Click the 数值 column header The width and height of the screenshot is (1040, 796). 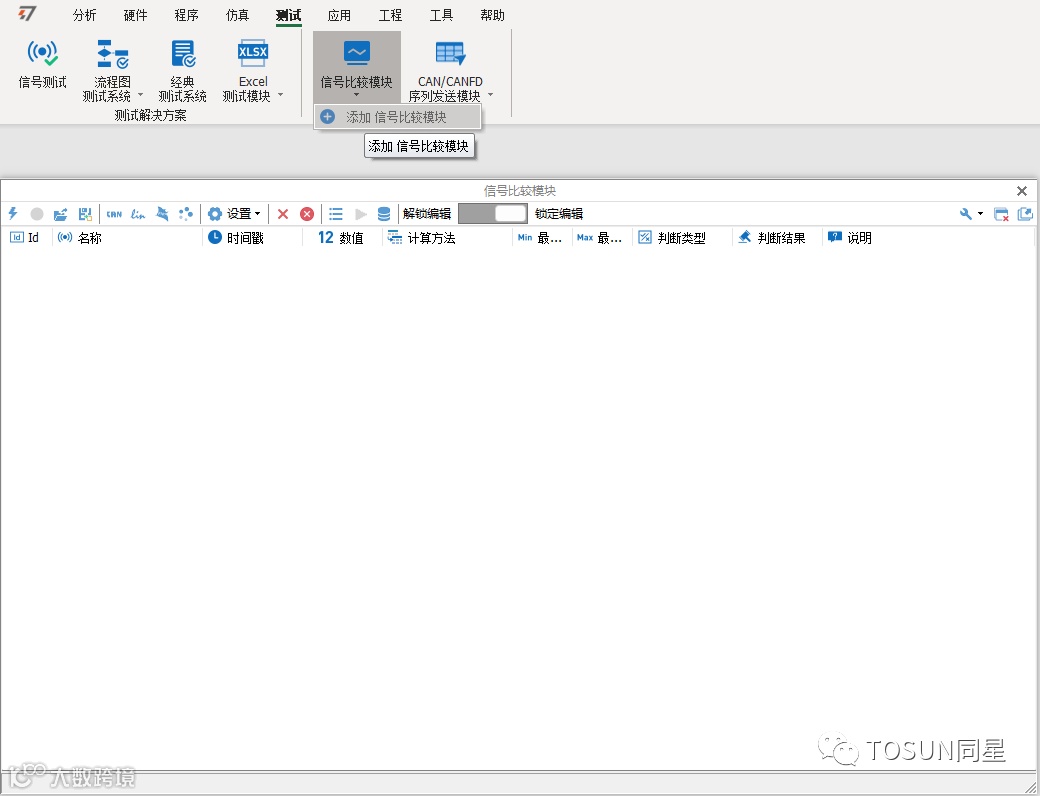(x=342, y=237)
